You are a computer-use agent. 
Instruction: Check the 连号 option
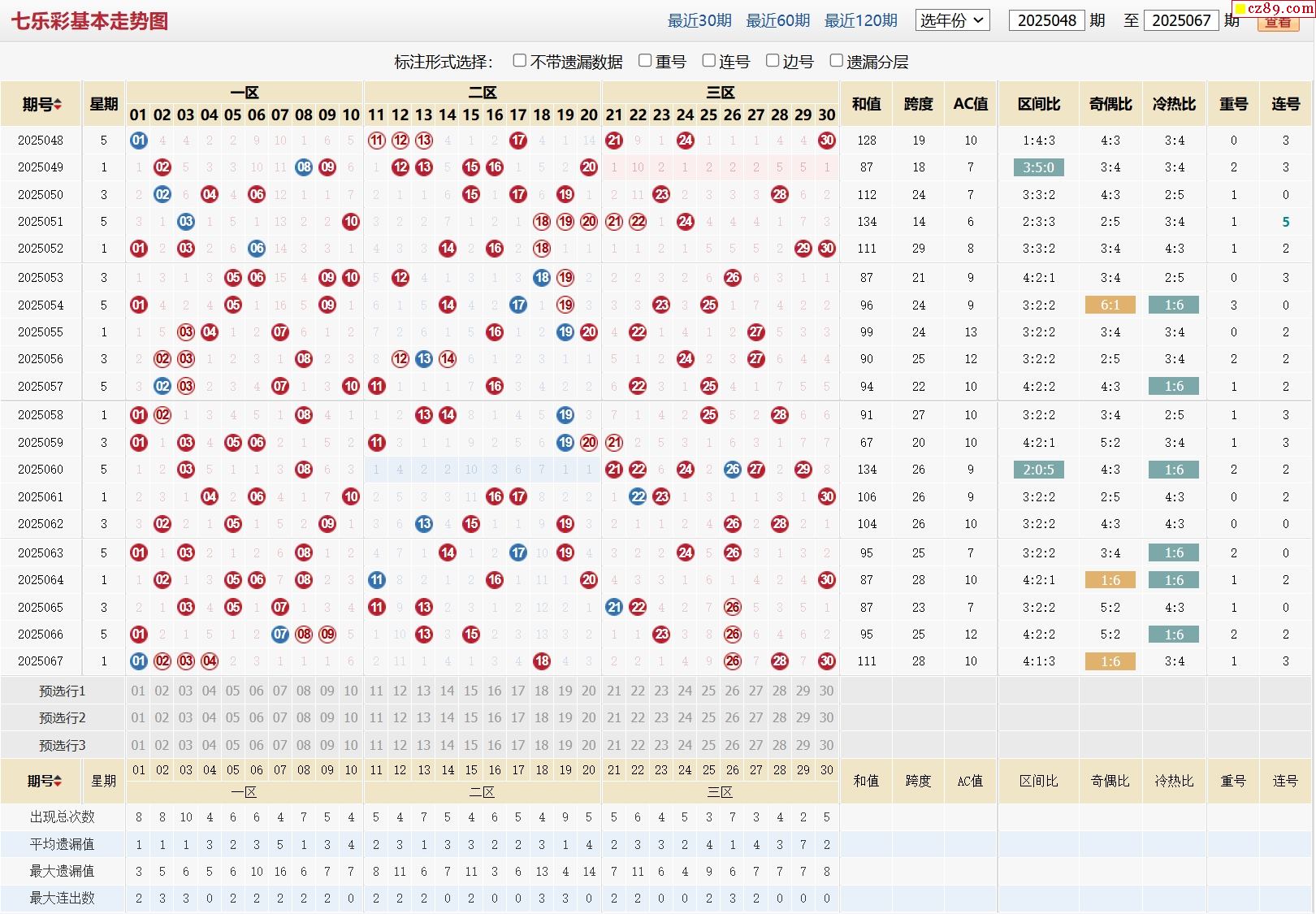(x=708, y=61)
